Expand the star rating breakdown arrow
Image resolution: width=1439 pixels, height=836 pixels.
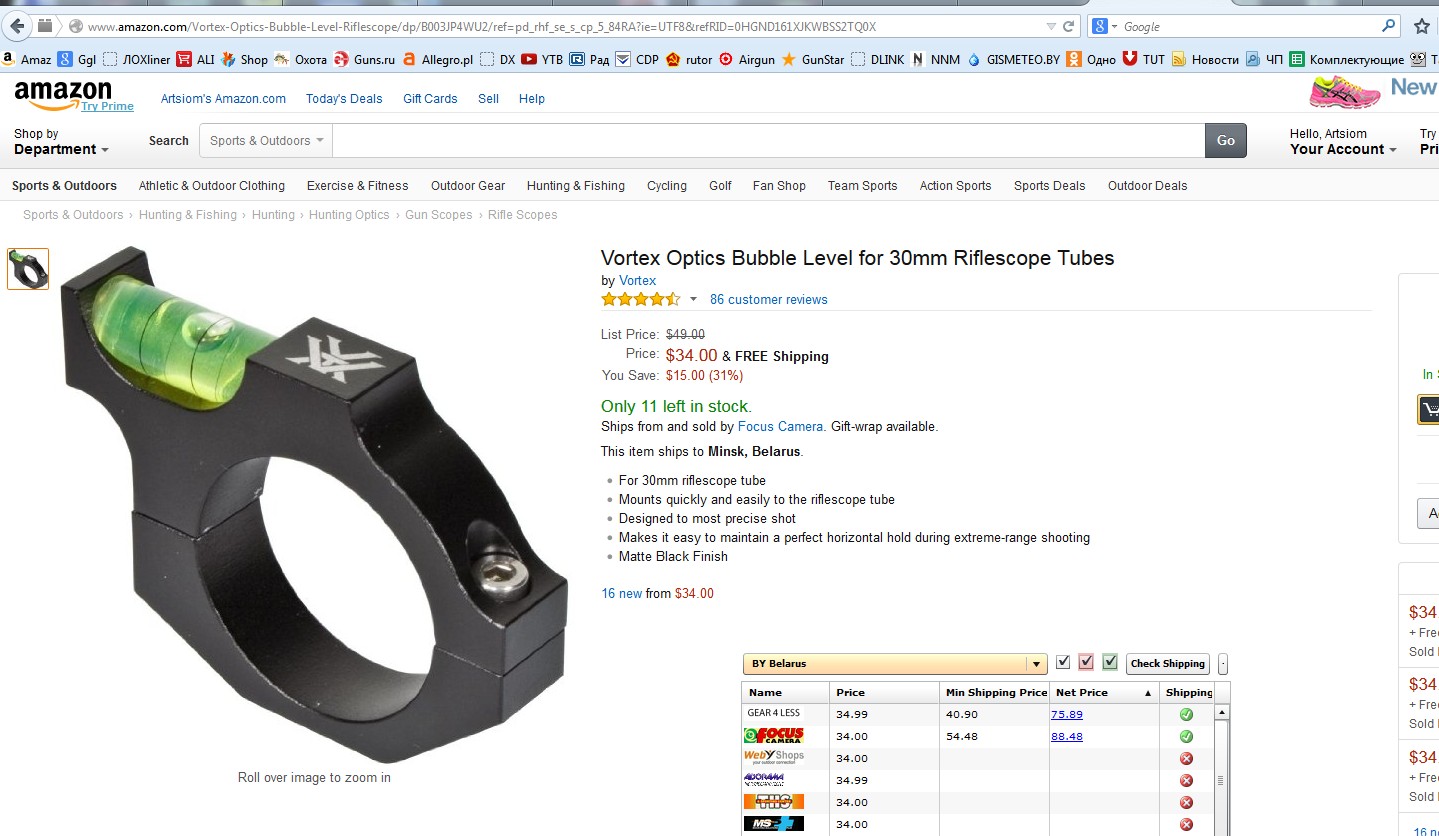[692, 299]
